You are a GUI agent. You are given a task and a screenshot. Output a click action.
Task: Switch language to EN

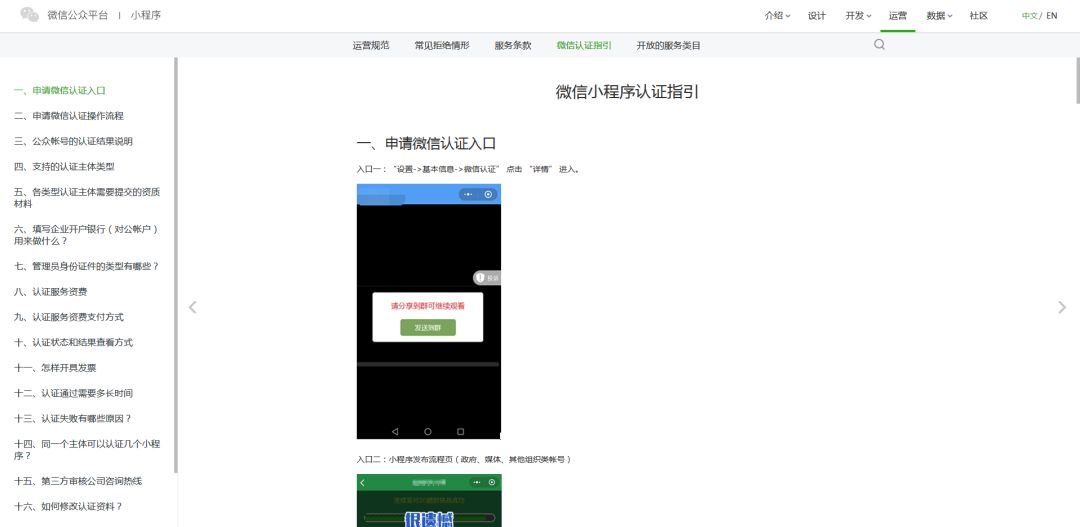coord(1052,16)
